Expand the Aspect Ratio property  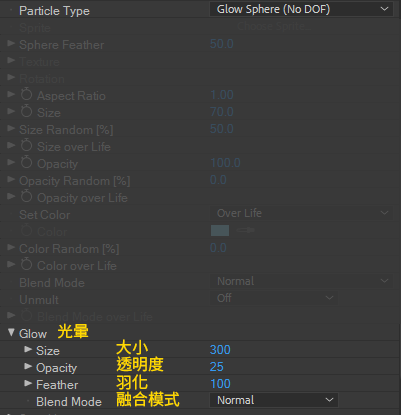click(x=11, y=94)
